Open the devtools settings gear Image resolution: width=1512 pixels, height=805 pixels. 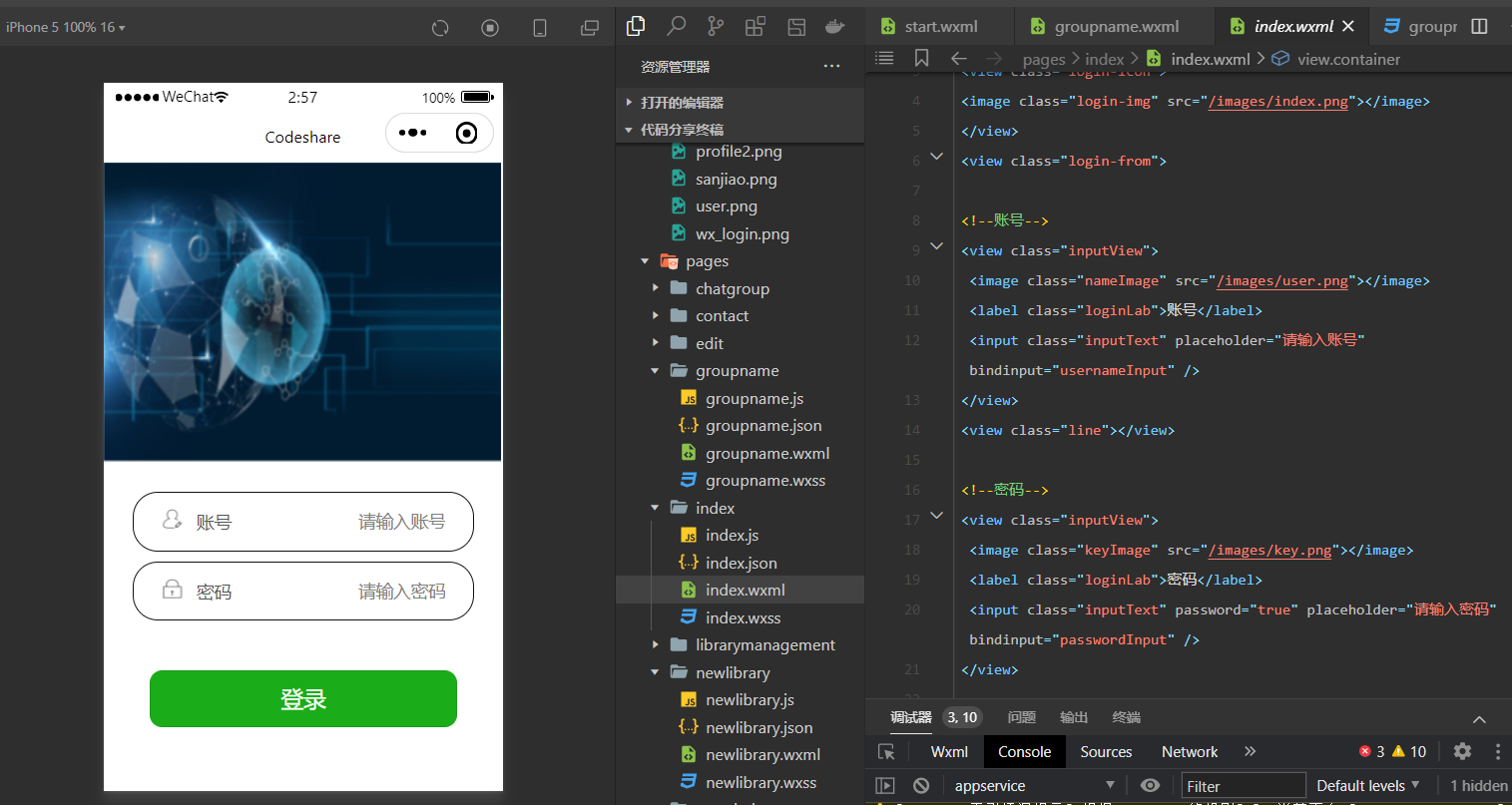[1462, 751]
